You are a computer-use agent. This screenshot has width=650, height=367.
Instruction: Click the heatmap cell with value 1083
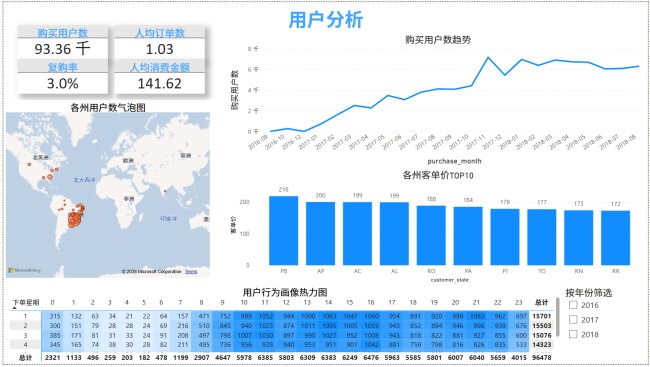coord(477,316)
